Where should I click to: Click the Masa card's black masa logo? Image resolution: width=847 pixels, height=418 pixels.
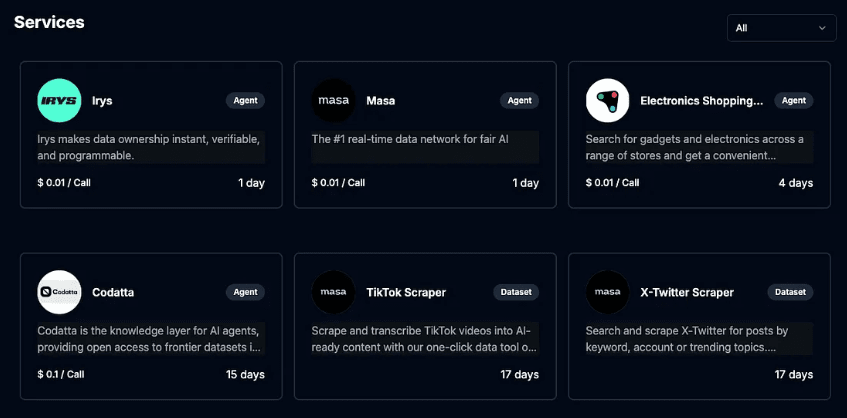(x=333, y=100)
